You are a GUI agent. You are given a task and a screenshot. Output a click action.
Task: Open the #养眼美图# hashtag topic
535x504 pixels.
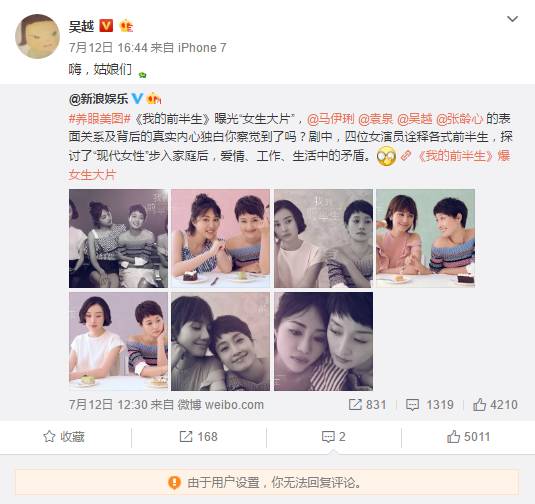100,119
